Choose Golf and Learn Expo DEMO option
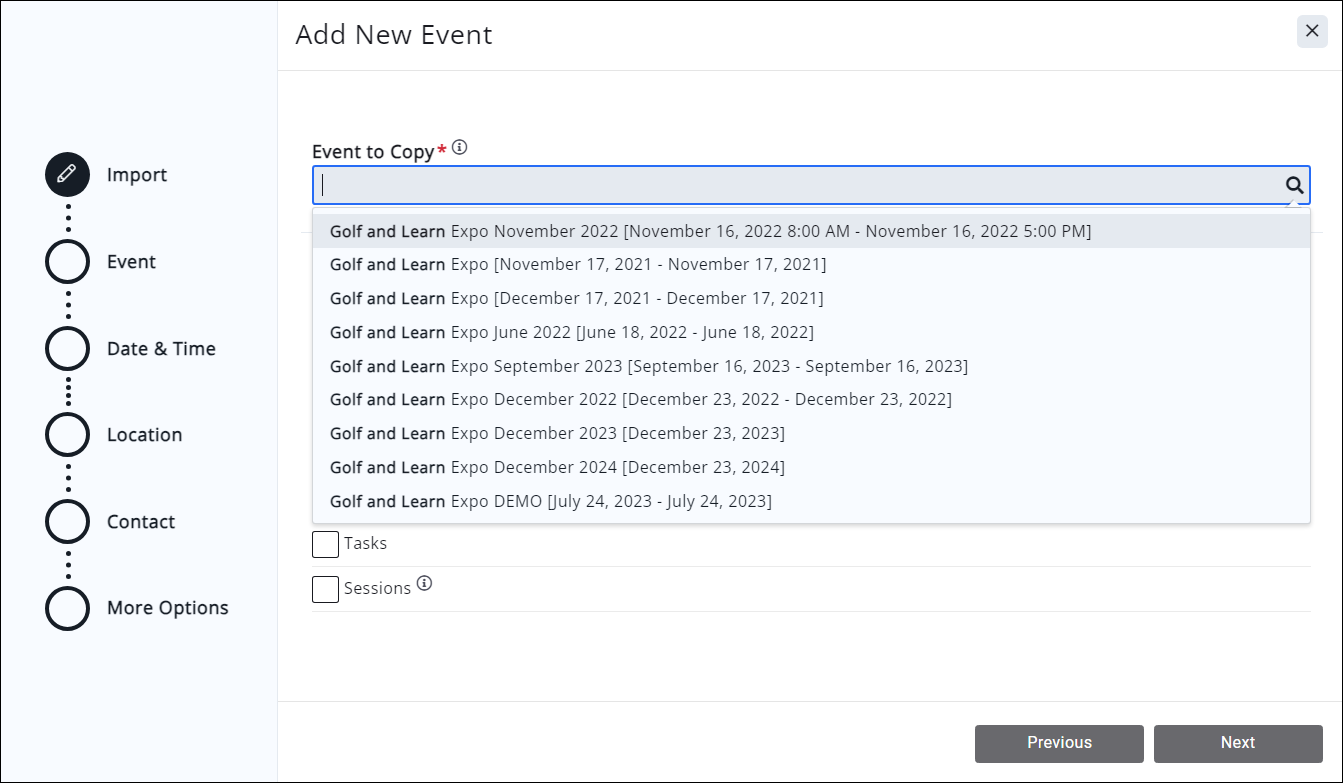Image resolution: width=1343 pixels, height=783 pixels. point(551,501)
